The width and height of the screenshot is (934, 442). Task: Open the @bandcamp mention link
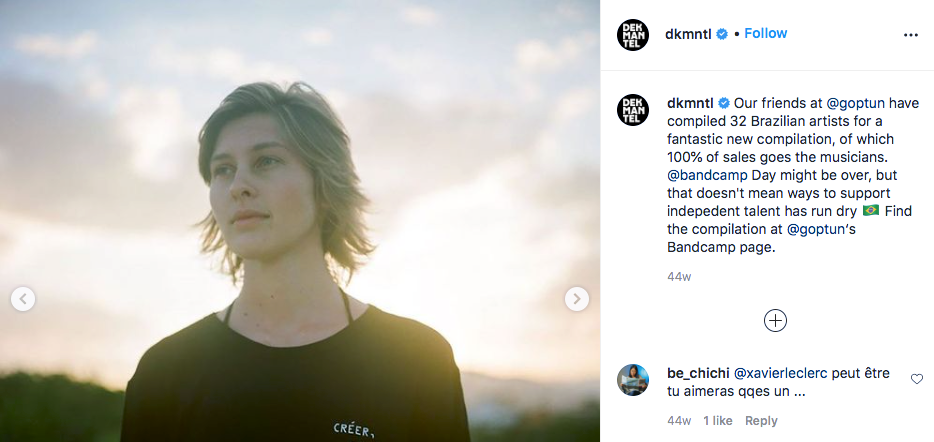[x=702, y=175]
